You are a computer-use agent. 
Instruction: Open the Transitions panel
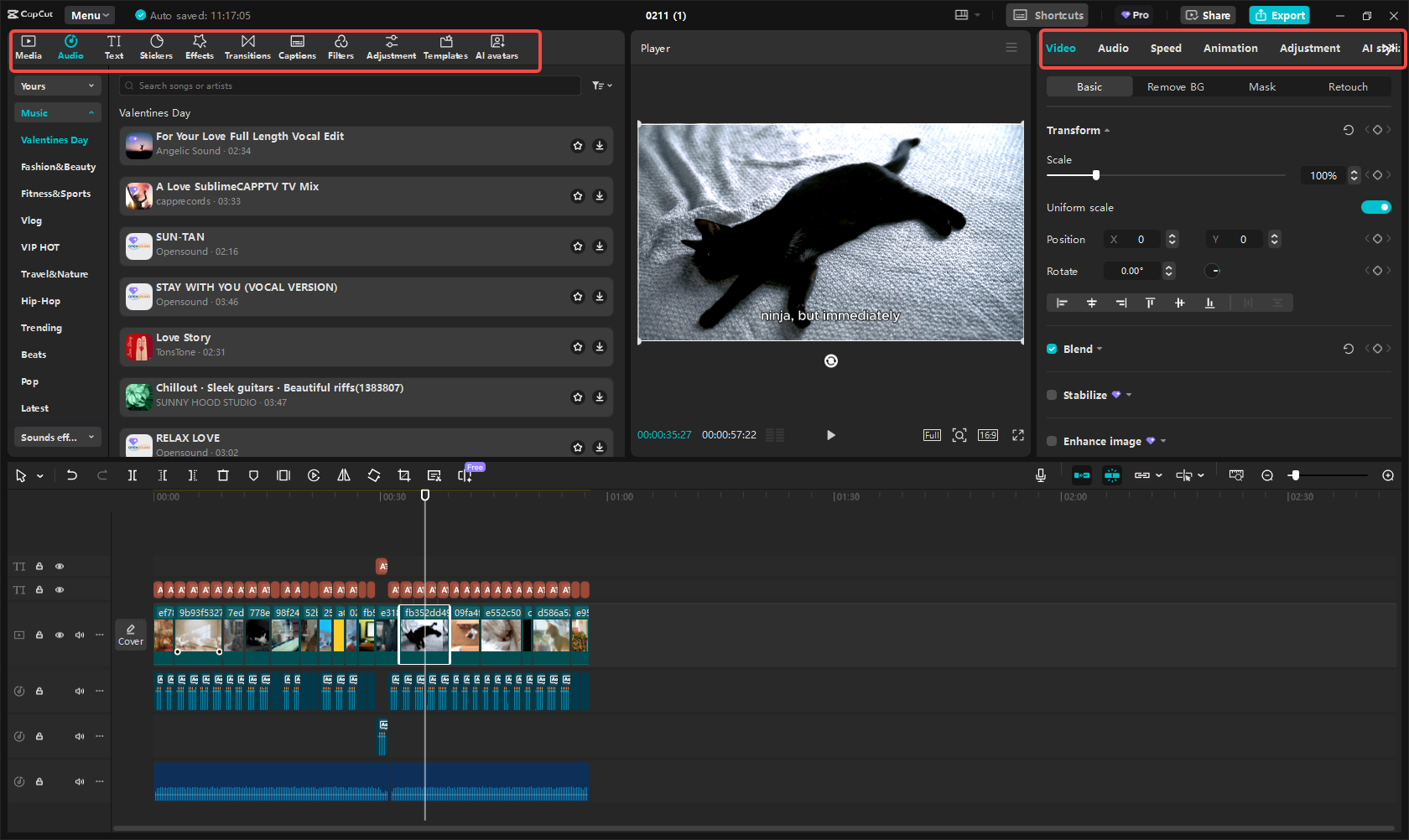pos(247,47)
